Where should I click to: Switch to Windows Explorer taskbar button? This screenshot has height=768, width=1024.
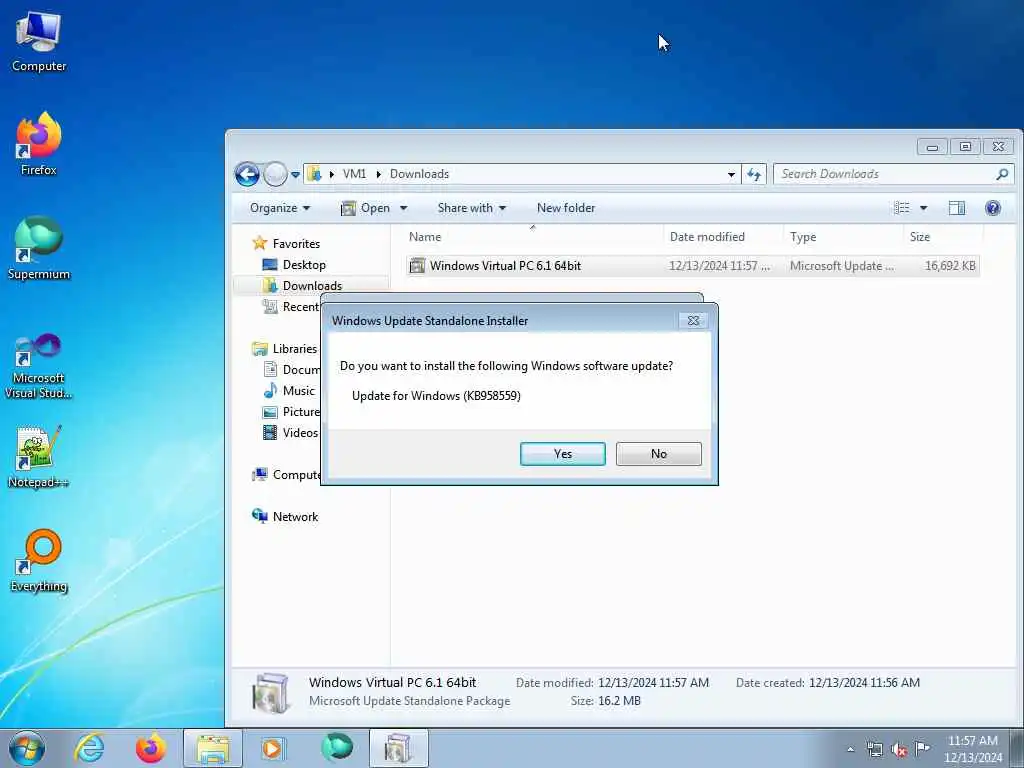click(213, 748)
